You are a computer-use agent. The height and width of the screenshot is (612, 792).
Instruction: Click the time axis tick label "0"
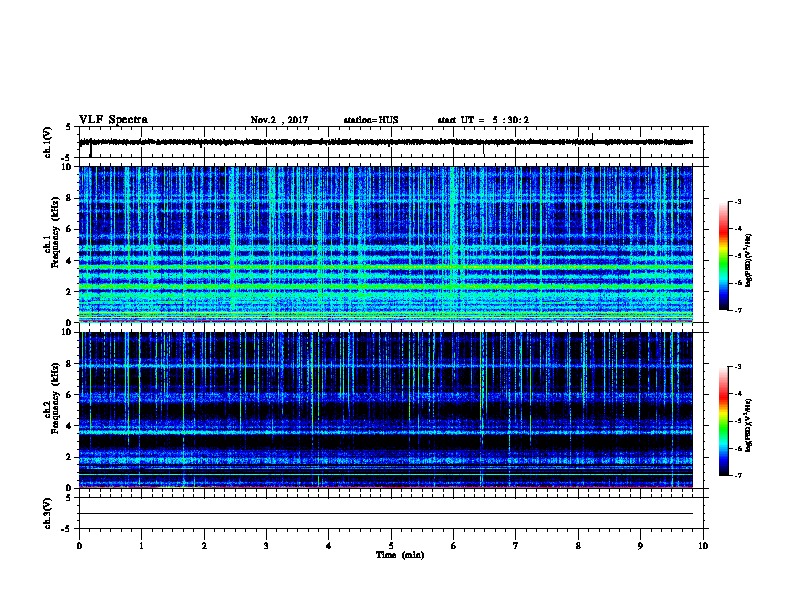point(79,546)
